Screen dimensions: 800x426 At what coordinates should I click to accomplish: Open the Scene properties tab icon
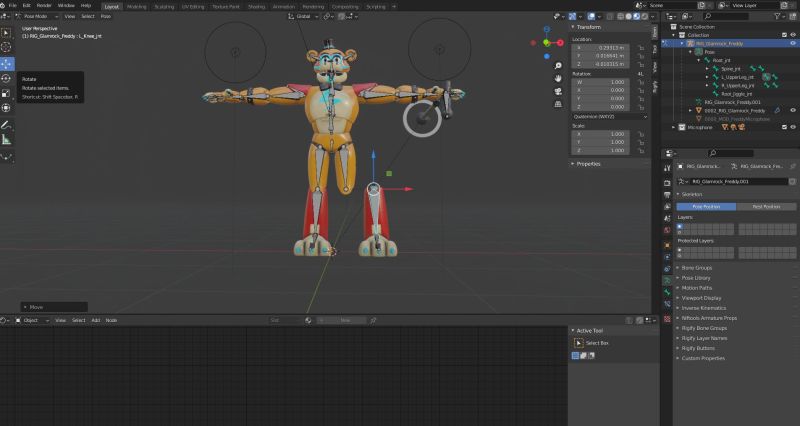coord(667,219)
